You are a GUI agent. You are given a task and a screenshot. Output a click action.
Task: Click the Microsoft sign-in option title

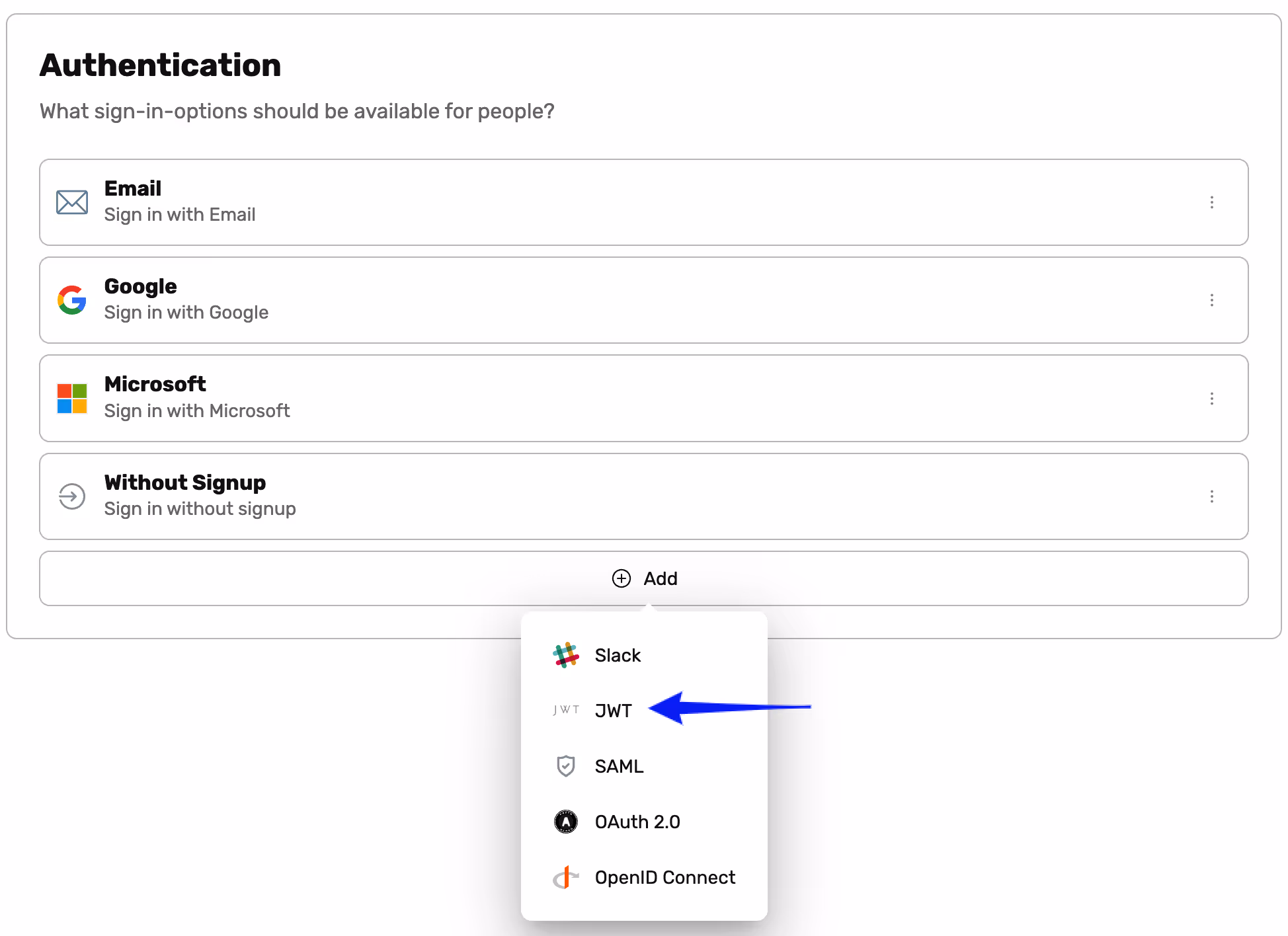click(155, 384)
